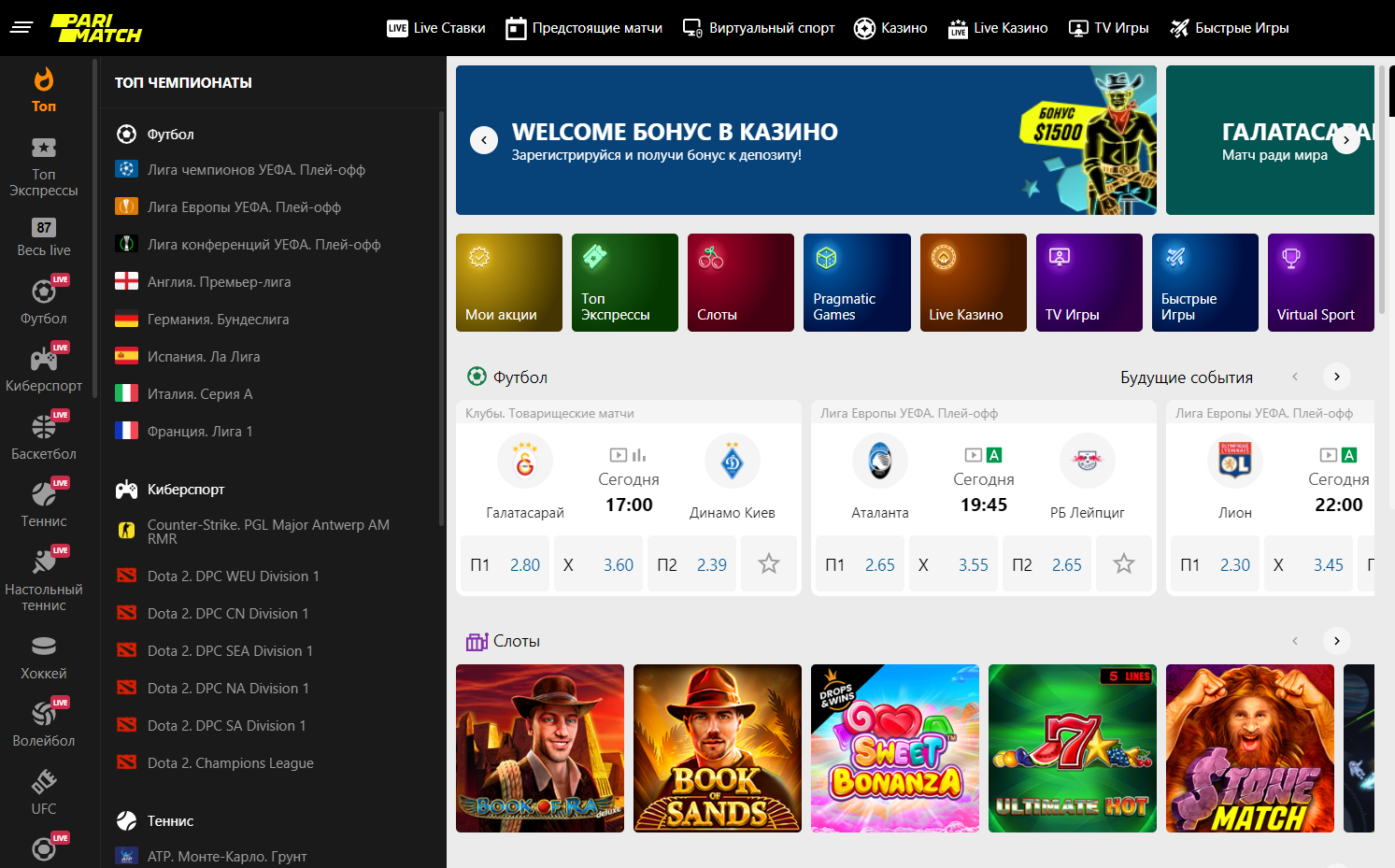Open Live Казино in top navigation
The height and width of the screenshot is (868, 1395).
pyautogui.click(x=998, y=28)
